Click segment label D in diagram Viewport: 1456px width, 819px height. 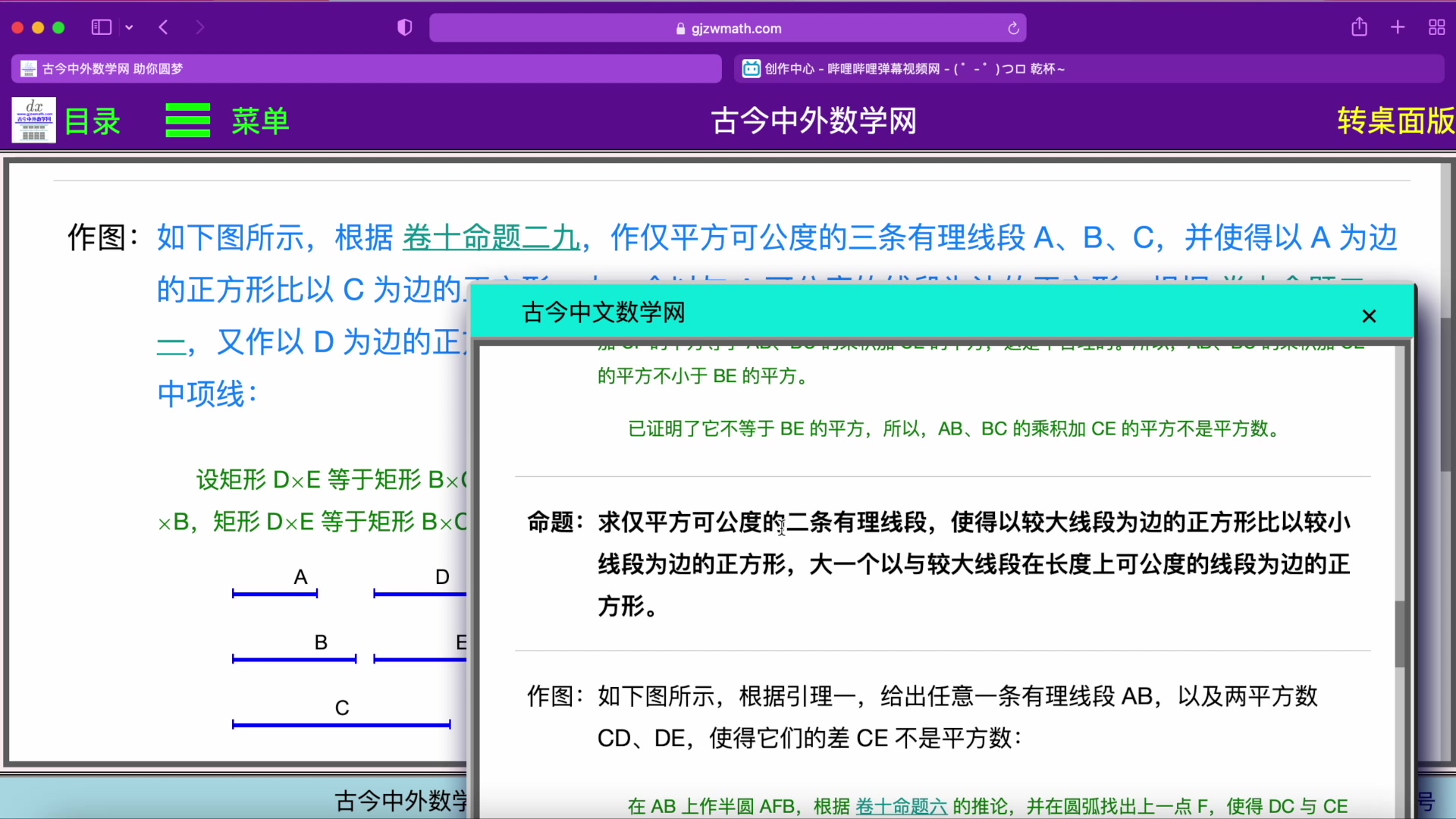click(x=442, y=577)
